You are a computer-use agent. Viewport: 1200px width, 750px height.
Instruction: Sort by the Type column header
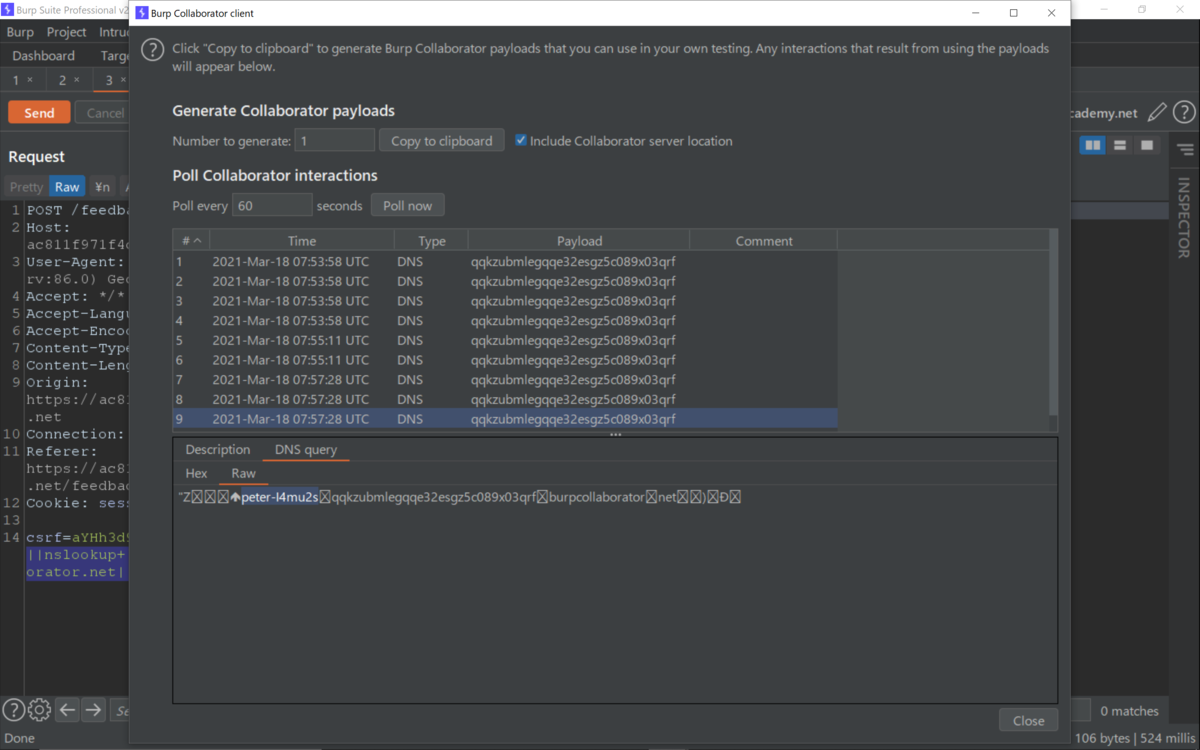click(431, 241)
